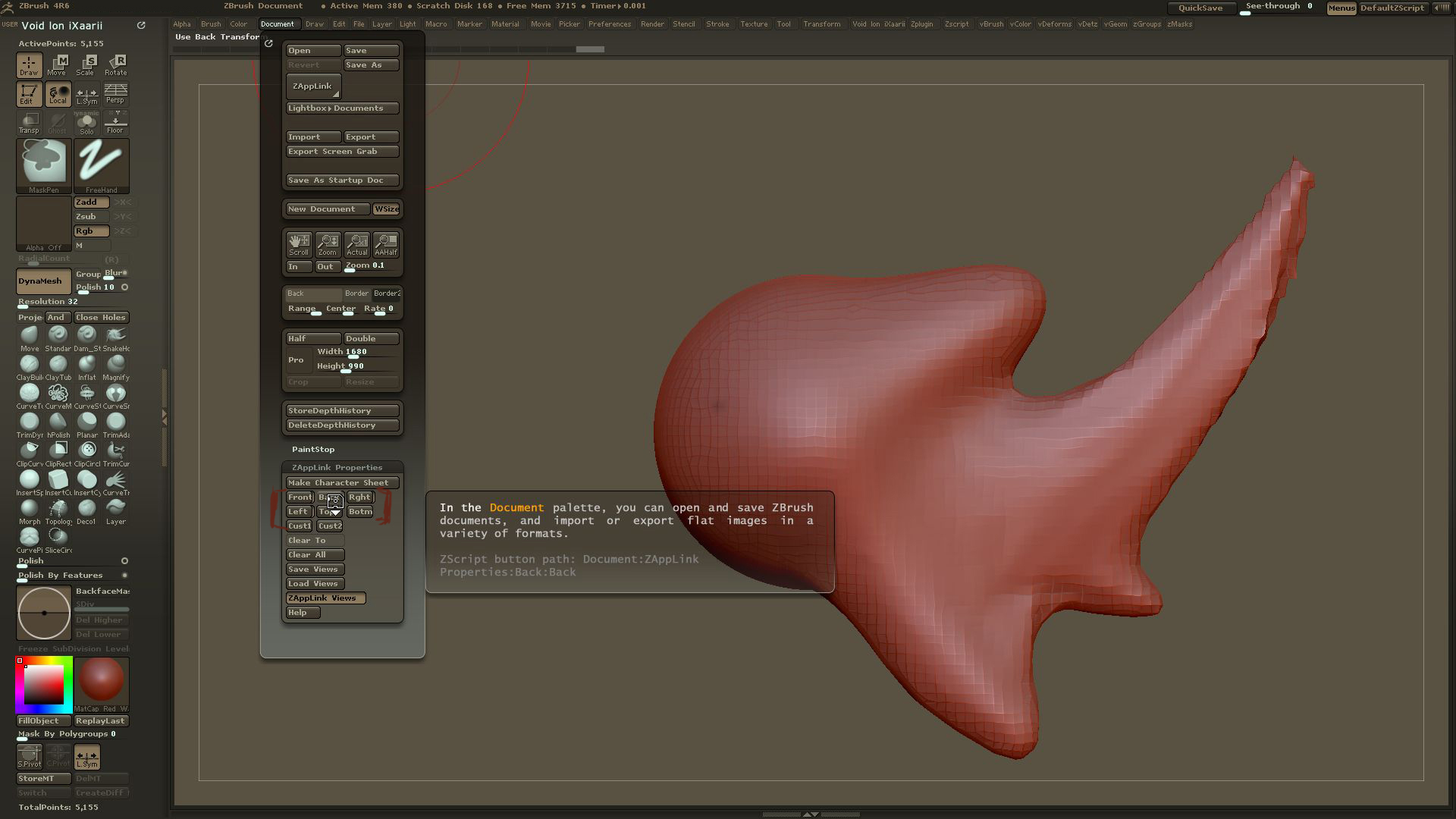
Task: Open the ZAppLink button with corner arrow
Action: 314,86
